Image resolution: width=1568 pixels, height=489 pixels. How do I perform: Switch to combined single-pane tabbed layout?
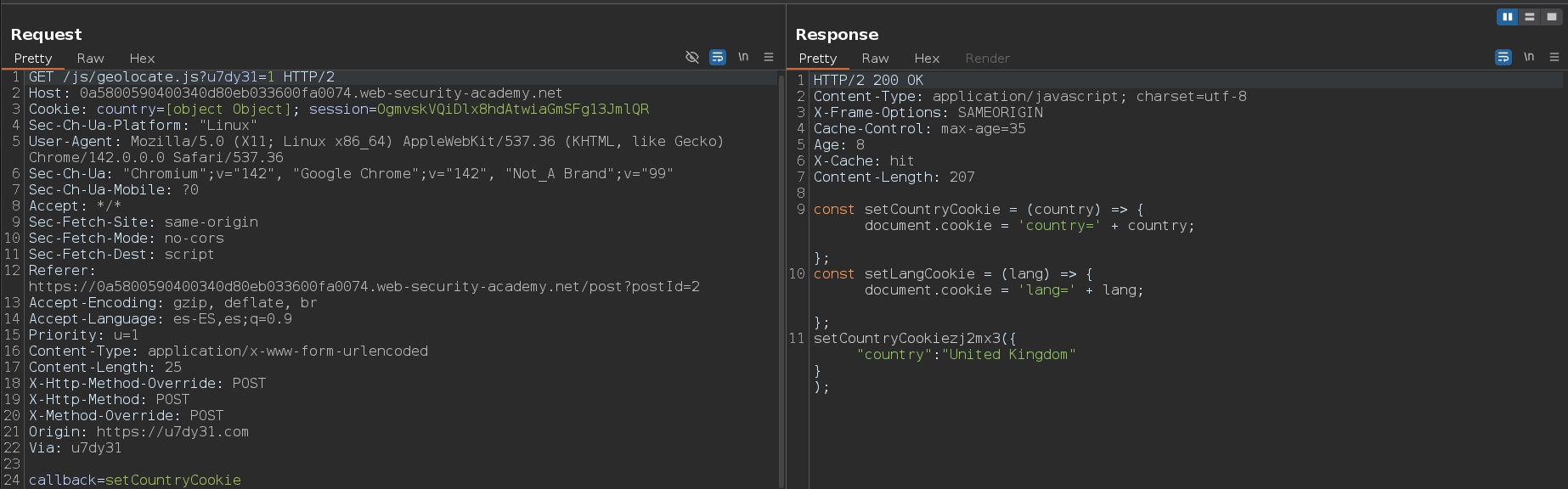[x=1551, y=17]
